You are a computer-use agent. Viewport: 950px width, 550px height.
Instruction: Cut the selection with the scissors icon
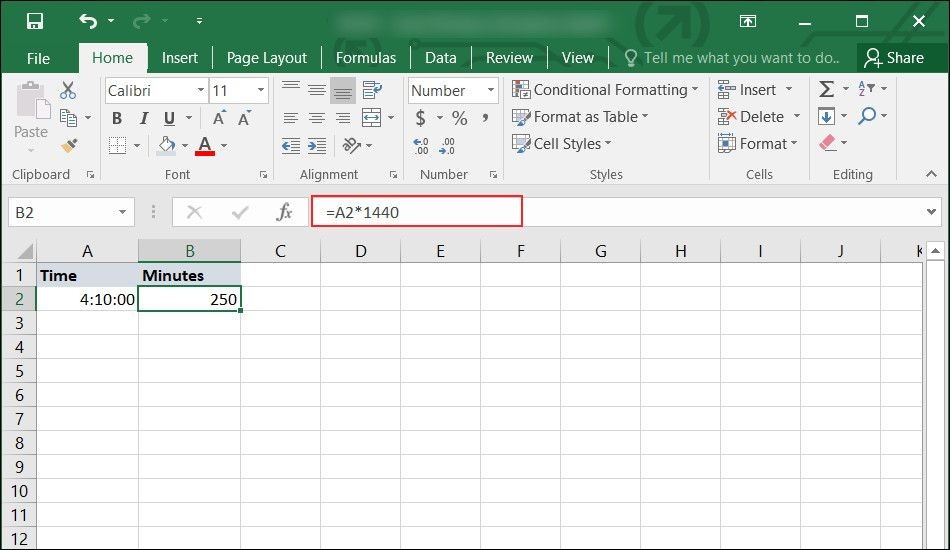(68, 90)
